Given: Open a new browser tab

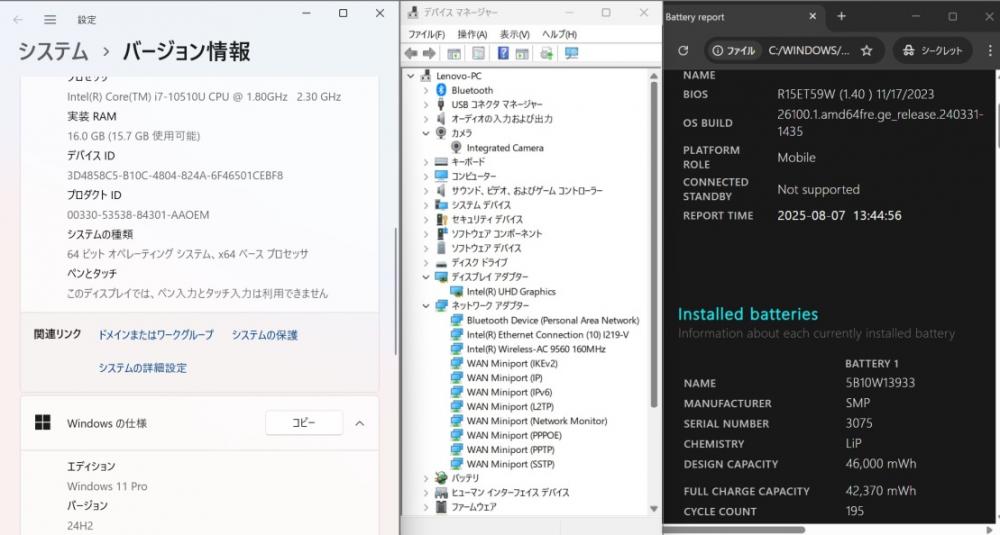Looking at the screenshot, I should (x=841, y=17).
